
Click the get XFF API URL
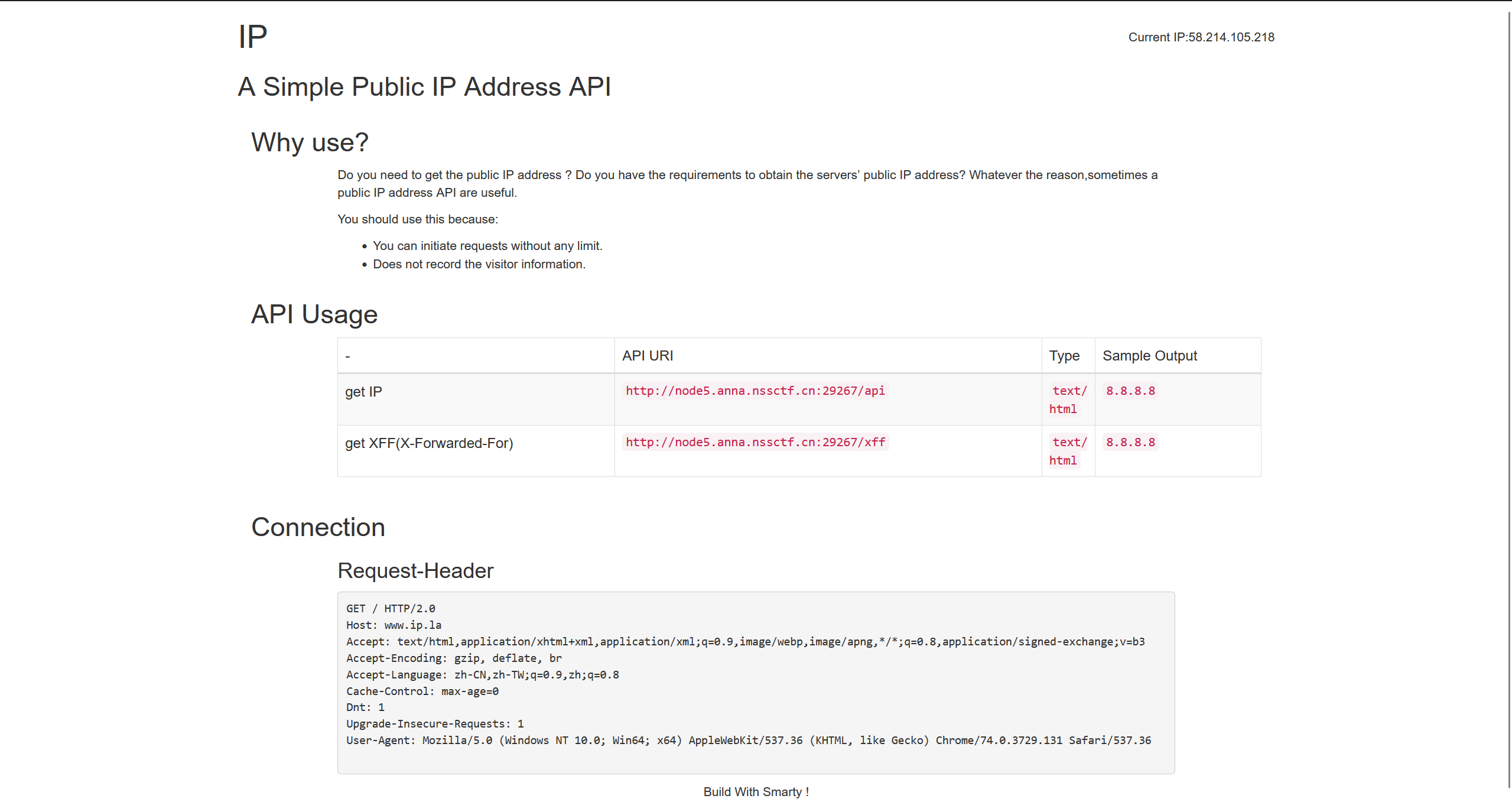[755, 442]
